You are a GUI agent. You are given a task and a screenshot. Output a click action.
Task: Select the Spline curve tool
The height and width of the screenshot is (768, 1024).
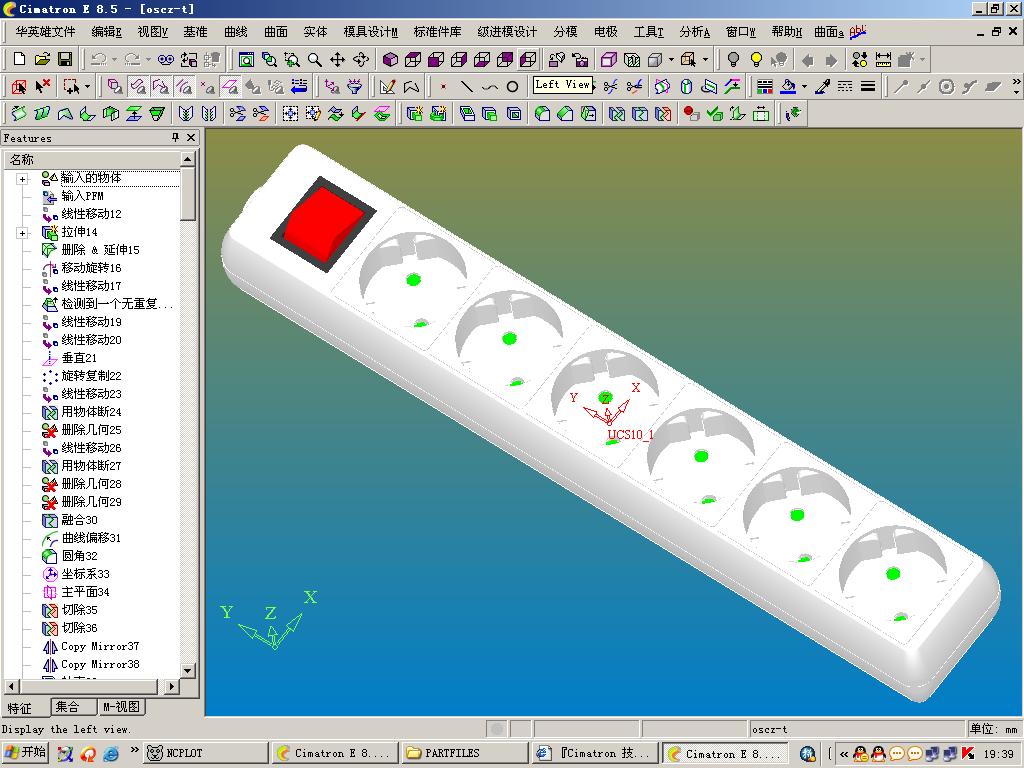point(489,86)
